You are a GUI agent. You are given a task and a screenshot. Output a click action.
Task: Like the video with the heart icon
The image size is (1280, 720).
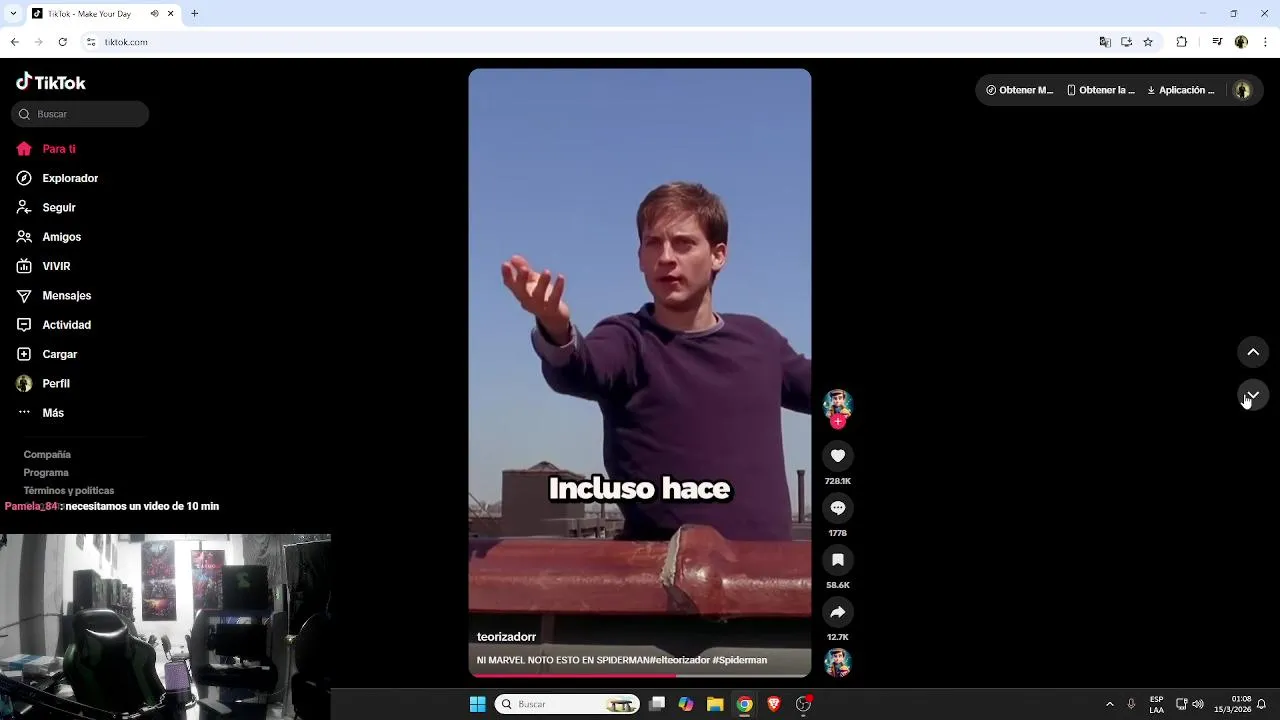(838, 456)
